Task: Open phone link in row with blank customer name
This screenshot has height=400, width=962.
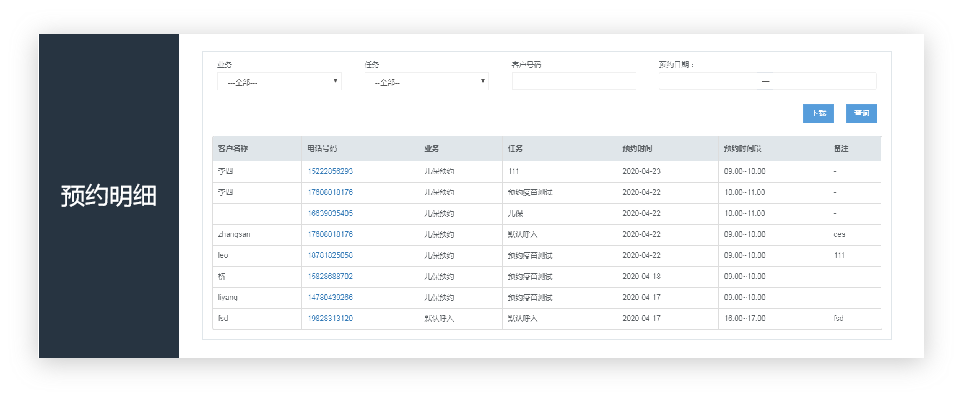Action: (330, 213)
